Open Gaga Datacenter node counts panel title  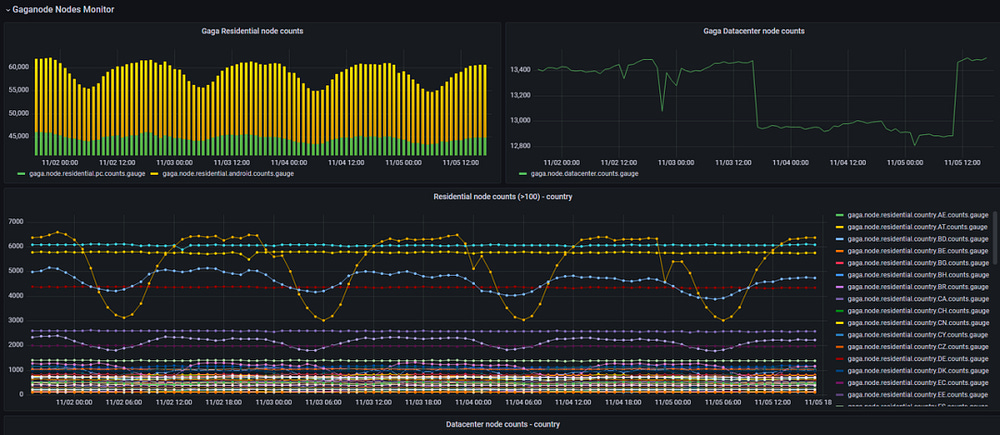(x=754, y=31)
